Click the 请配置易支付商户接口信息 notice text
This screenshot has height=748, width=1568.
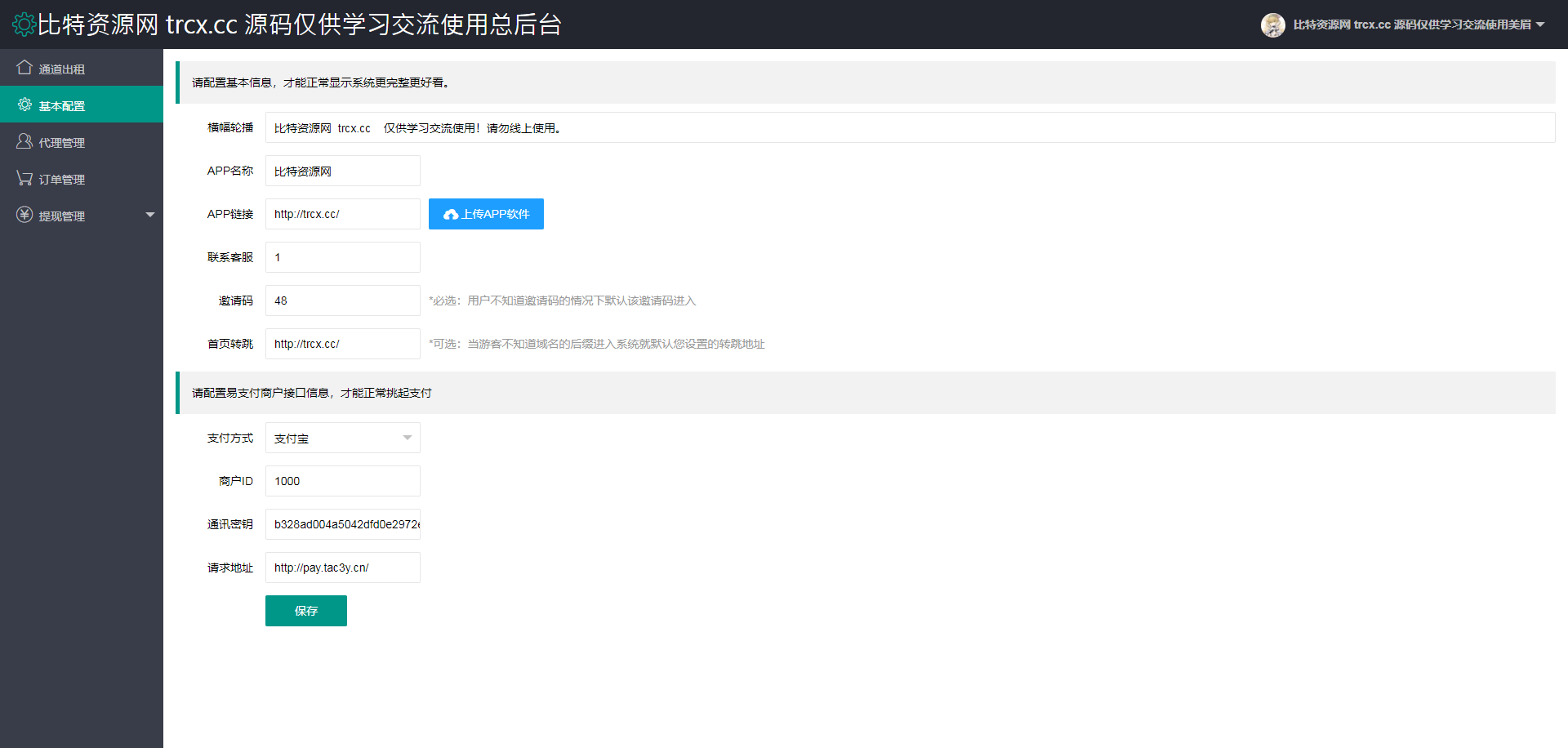point(312,393)
